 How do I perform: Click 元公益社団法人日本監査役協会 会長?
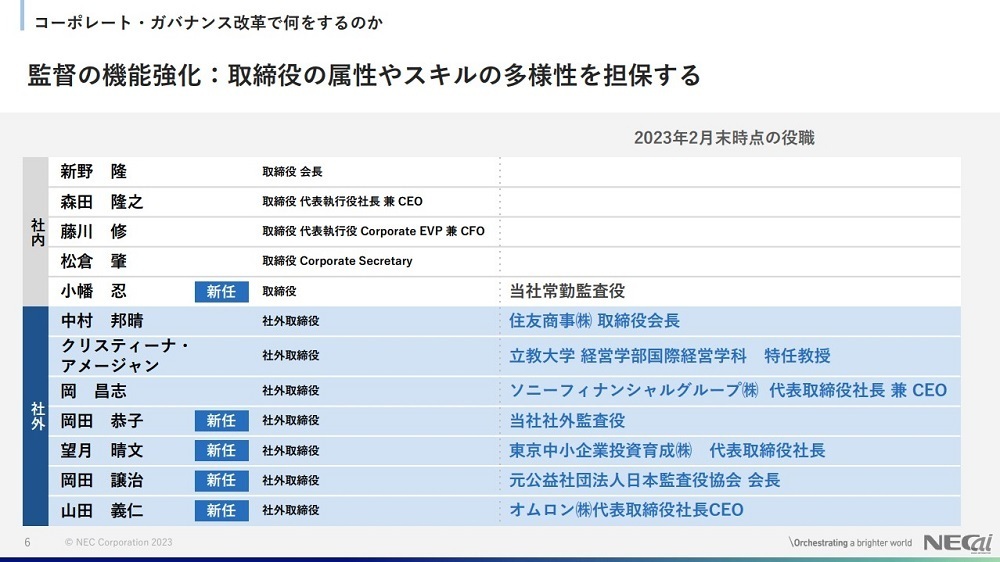click(645, 480)
